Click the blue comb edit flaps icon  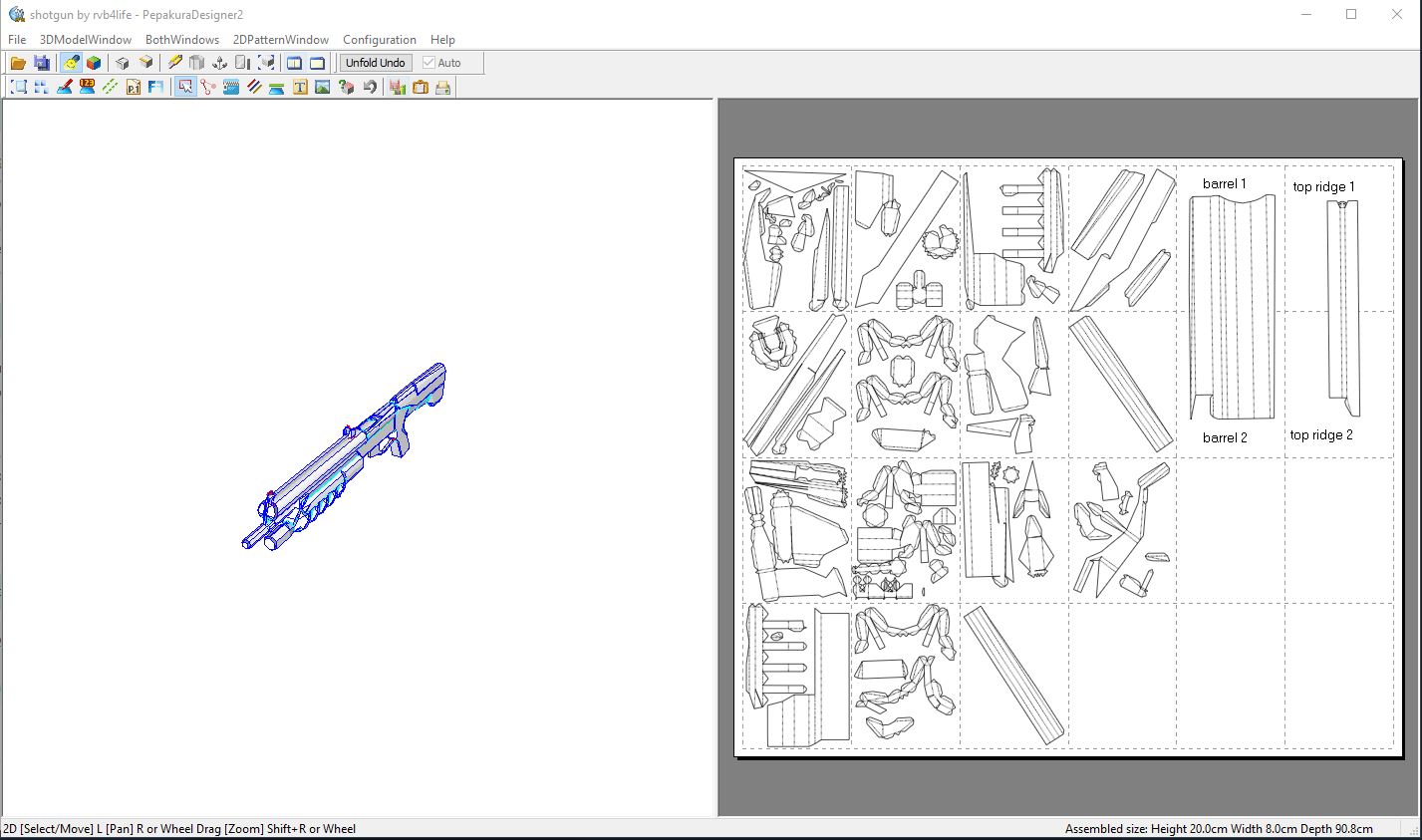pyautogui.click(x=231, y=88)
